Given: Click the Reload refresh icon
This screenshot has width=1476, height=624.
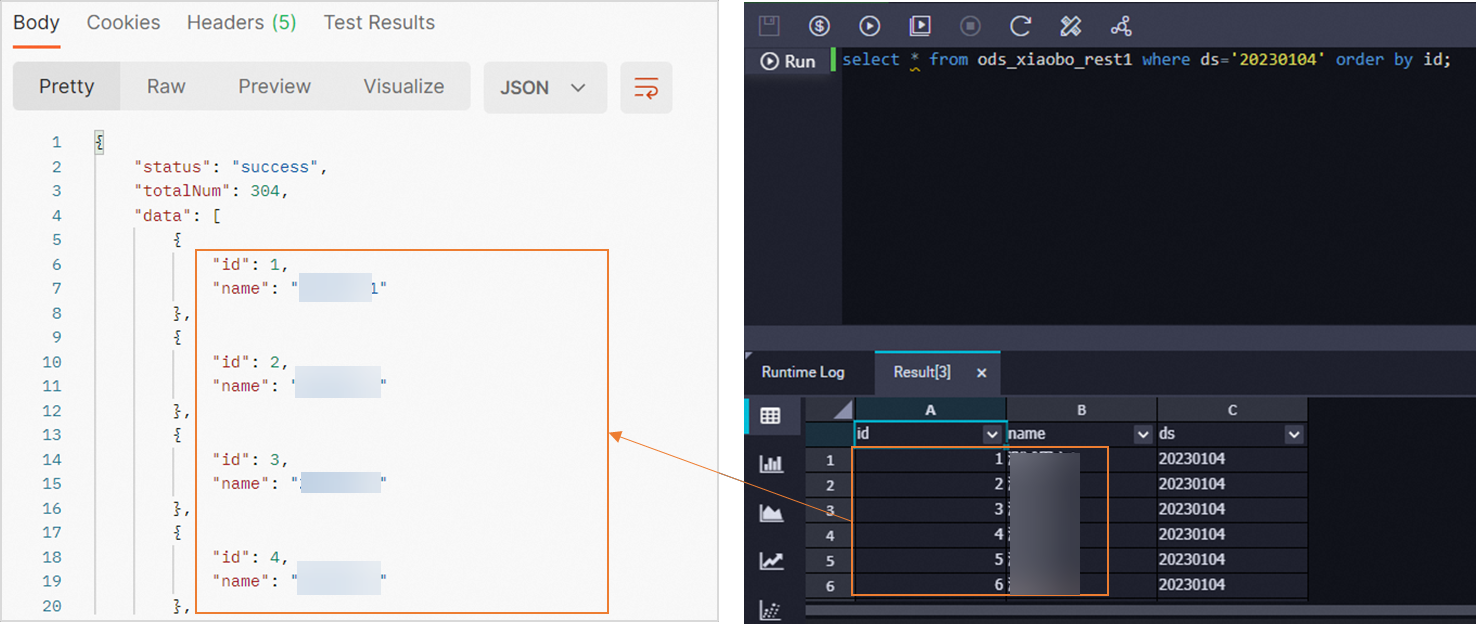Looking at the screenshot, I should (1020, 26).
